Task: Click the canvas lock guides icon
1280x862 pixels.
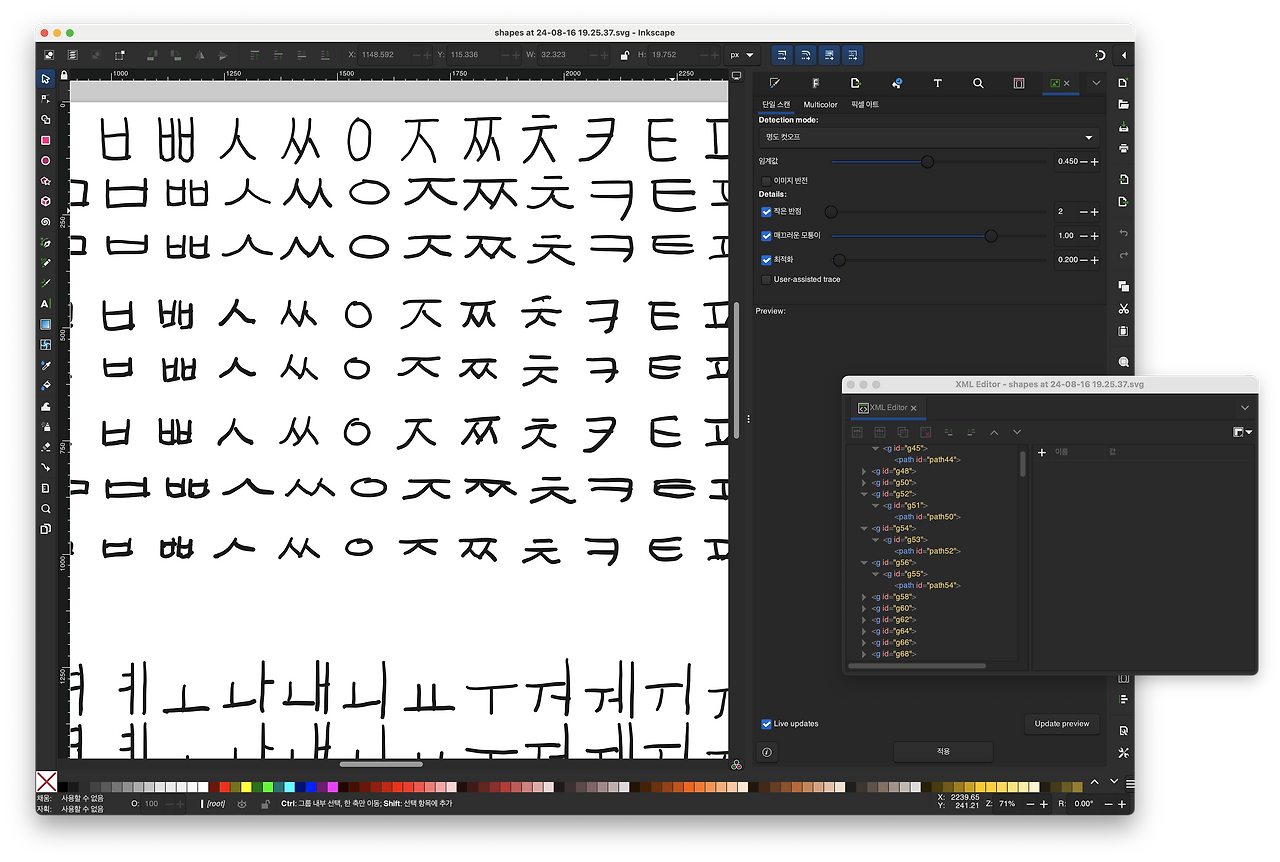Action: pos(64,74)
